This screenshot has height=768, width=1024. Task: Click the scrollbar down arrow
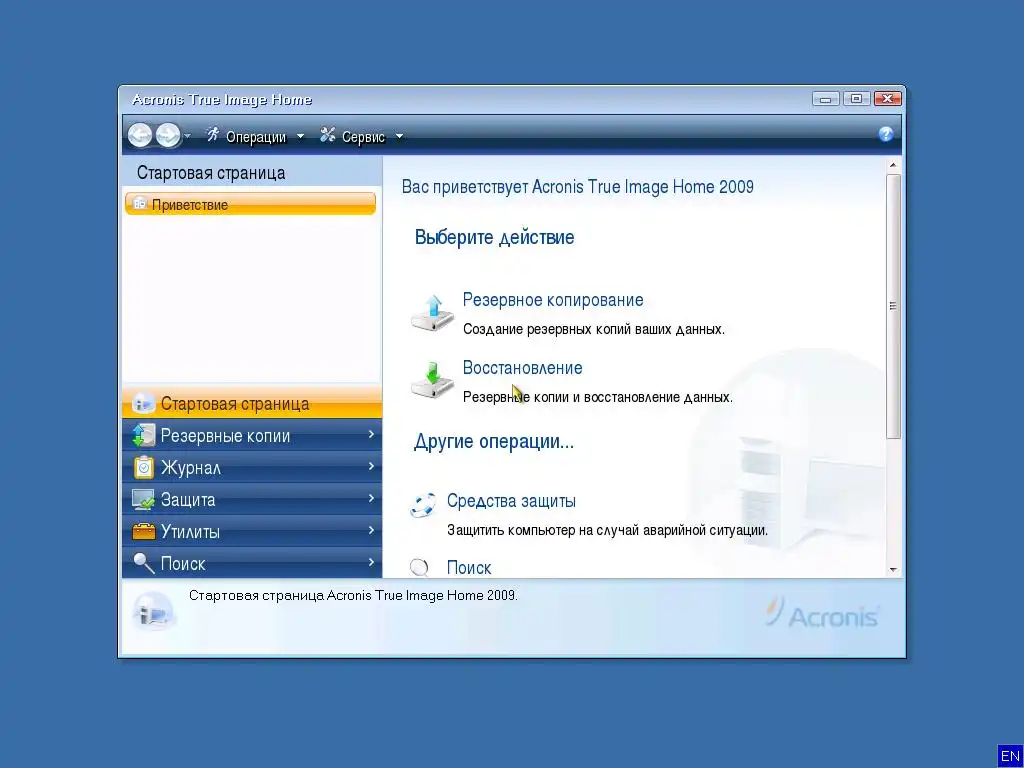[893, 570]
